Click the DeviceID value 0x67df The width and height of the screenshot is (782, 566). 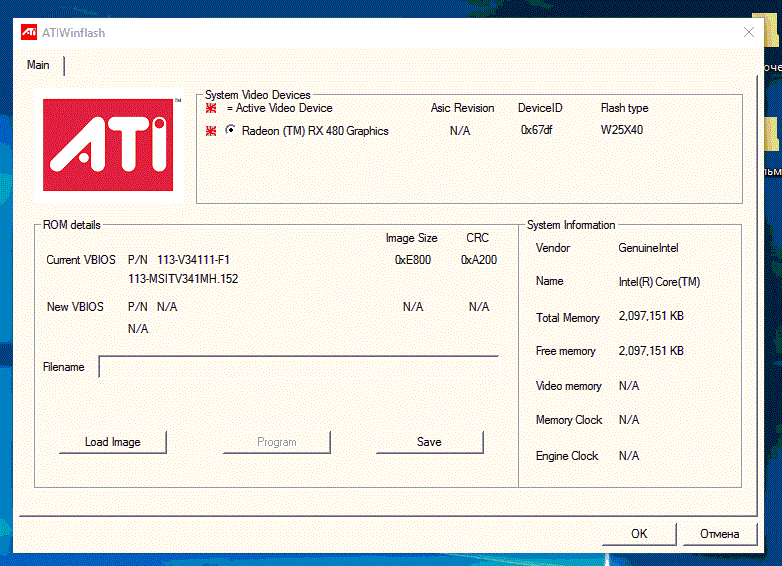[537, 130]
